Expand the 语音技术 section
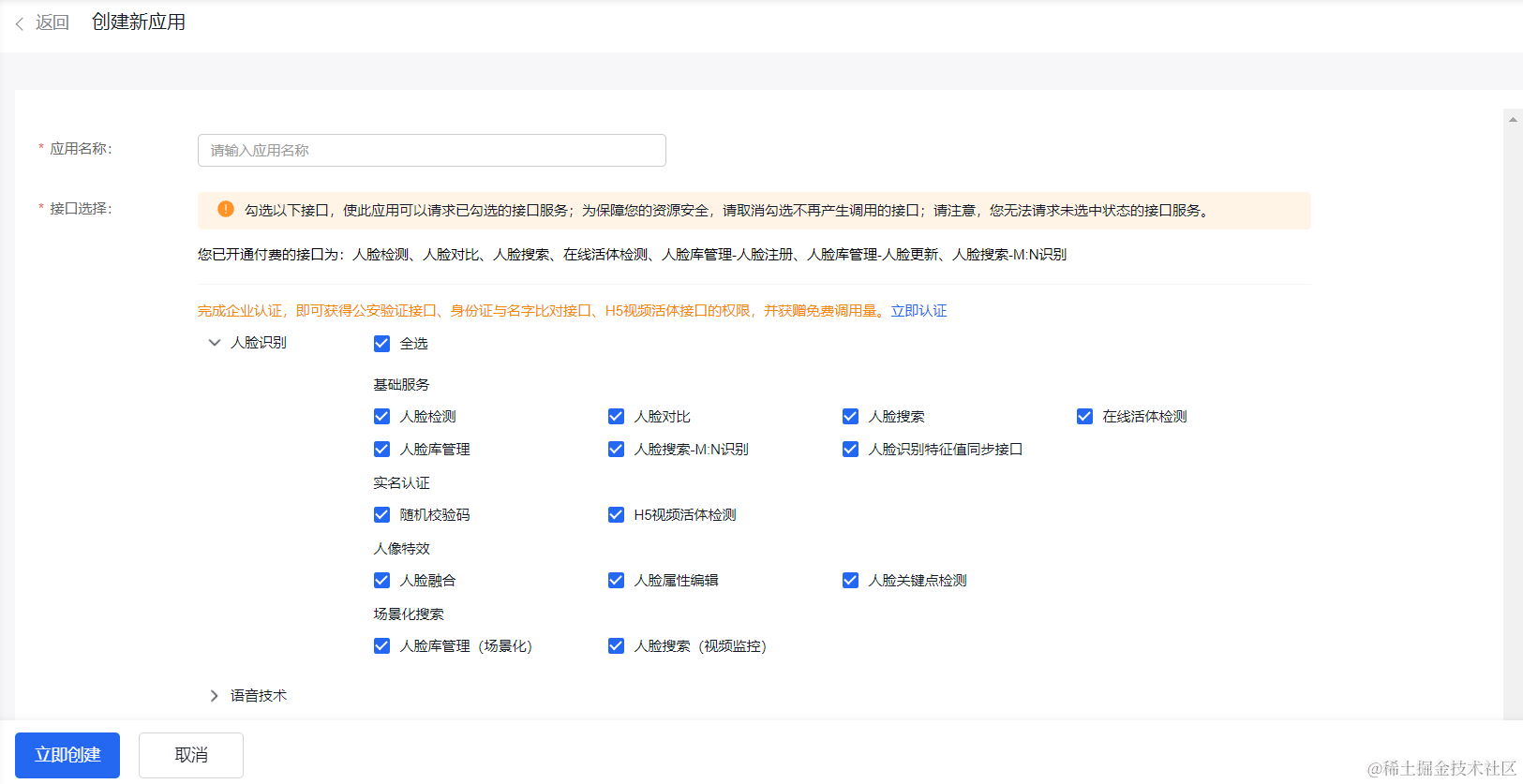Screen dimensions: 1523x784 pos(215,696)
